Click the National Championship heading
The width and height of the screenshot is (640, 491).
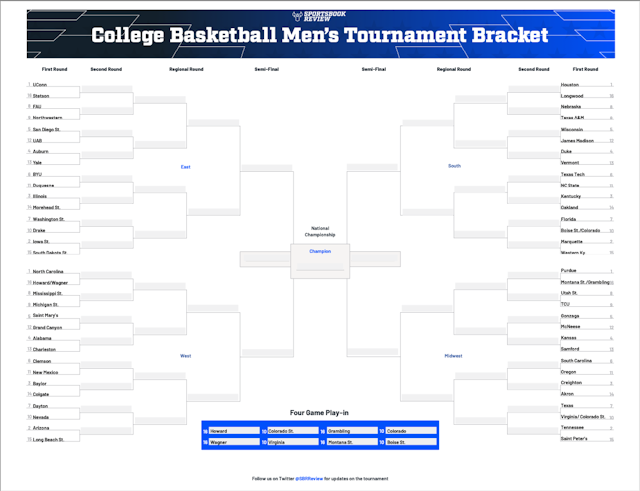coord(320,232)
